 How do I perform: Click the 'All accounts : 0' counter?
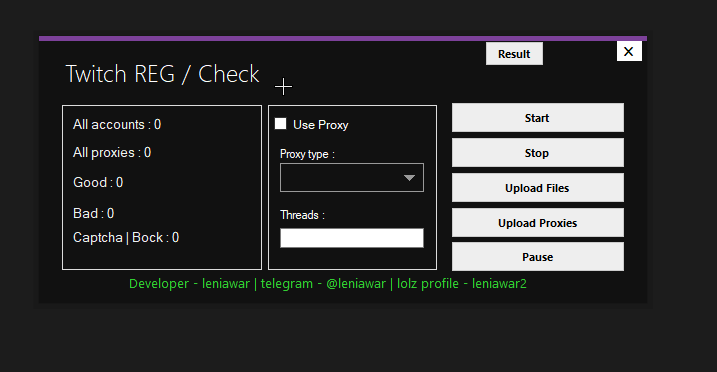coord(117,124)
